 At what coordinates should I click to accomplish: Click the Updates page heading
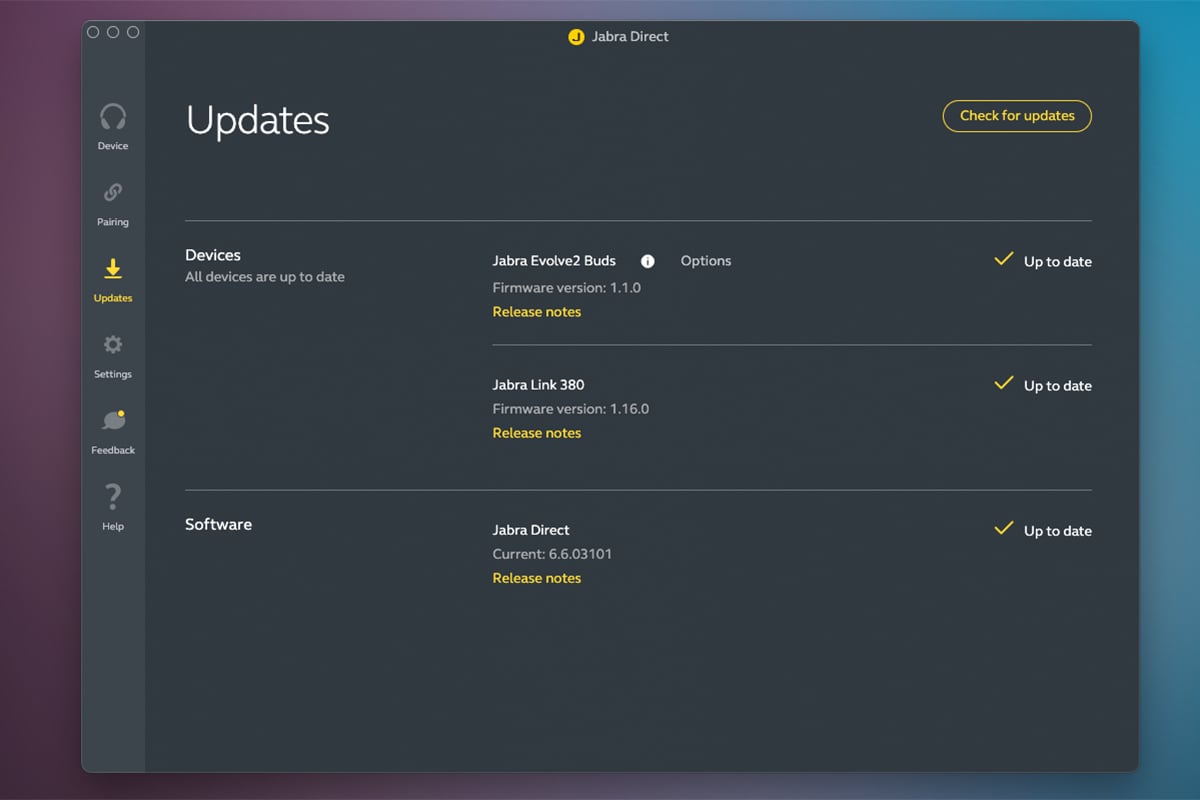[x=258, y=121]
